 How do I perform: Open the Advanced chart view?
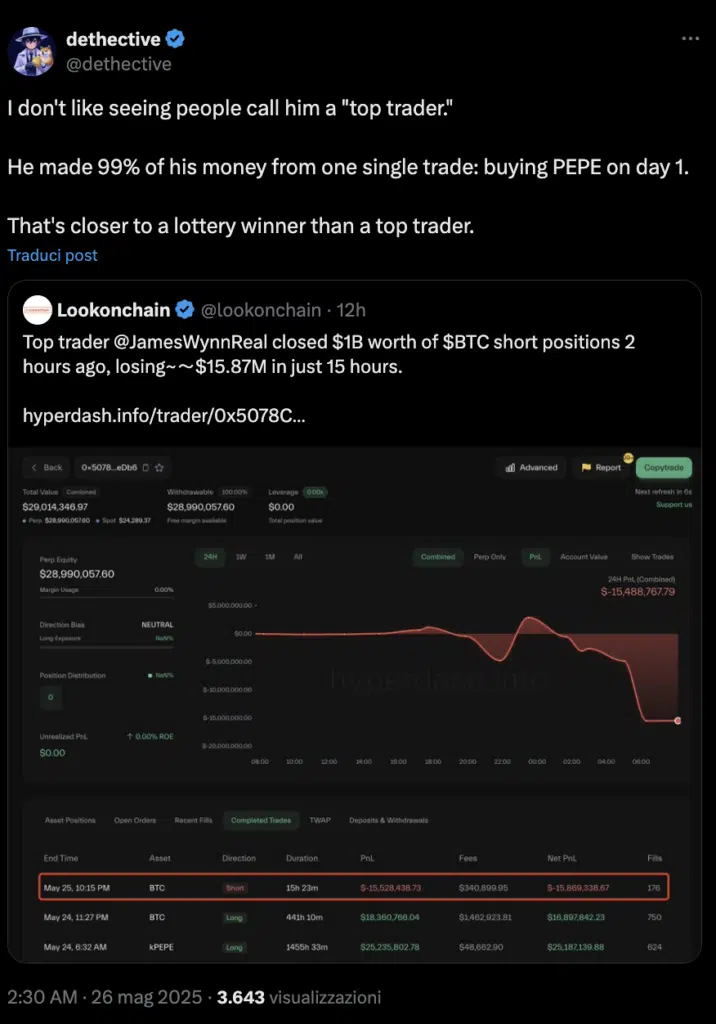click(x=532, y=468)
